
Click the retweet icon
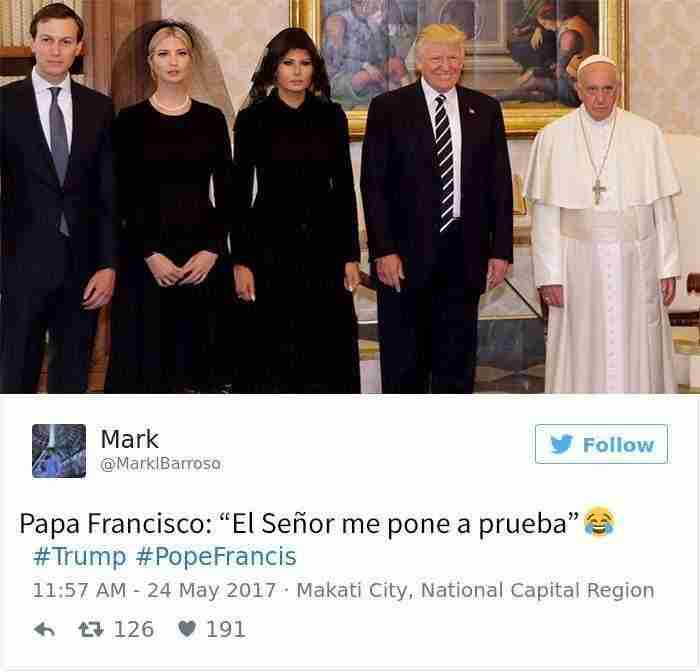click(x=91, y=630)
